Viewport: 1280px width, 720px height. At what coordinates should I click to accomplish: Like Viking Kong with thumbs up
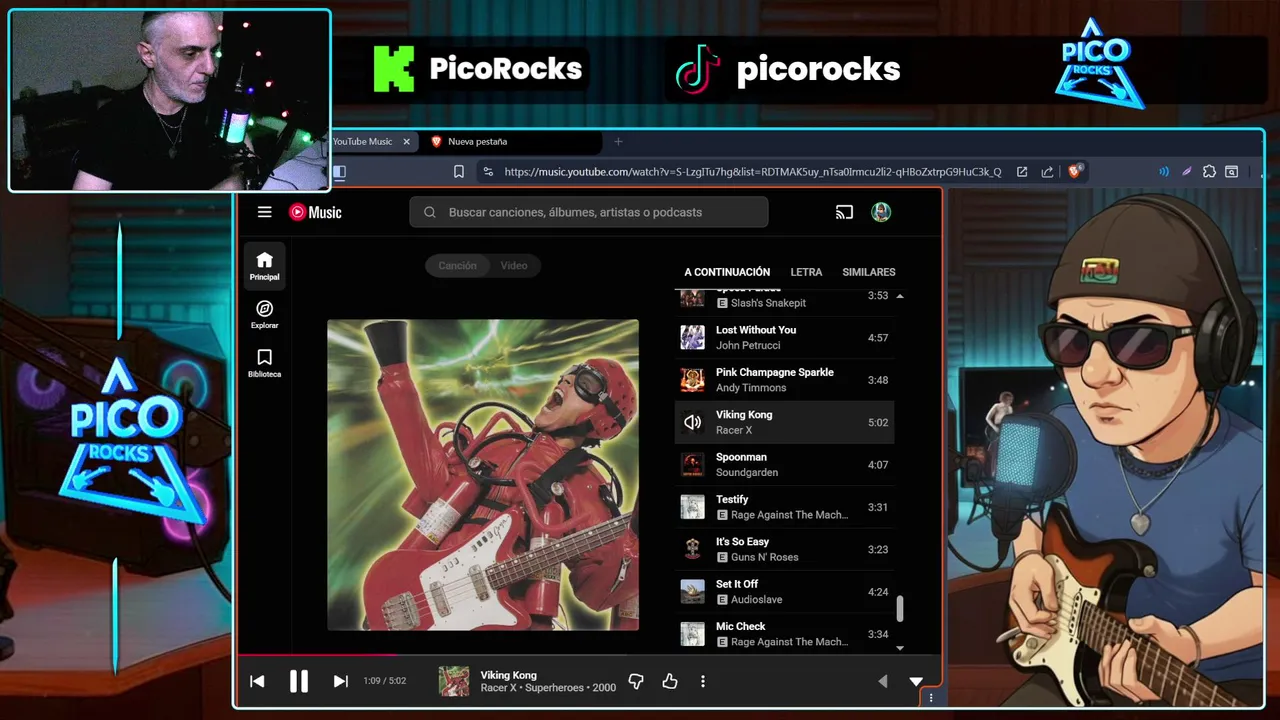point(670,681)
